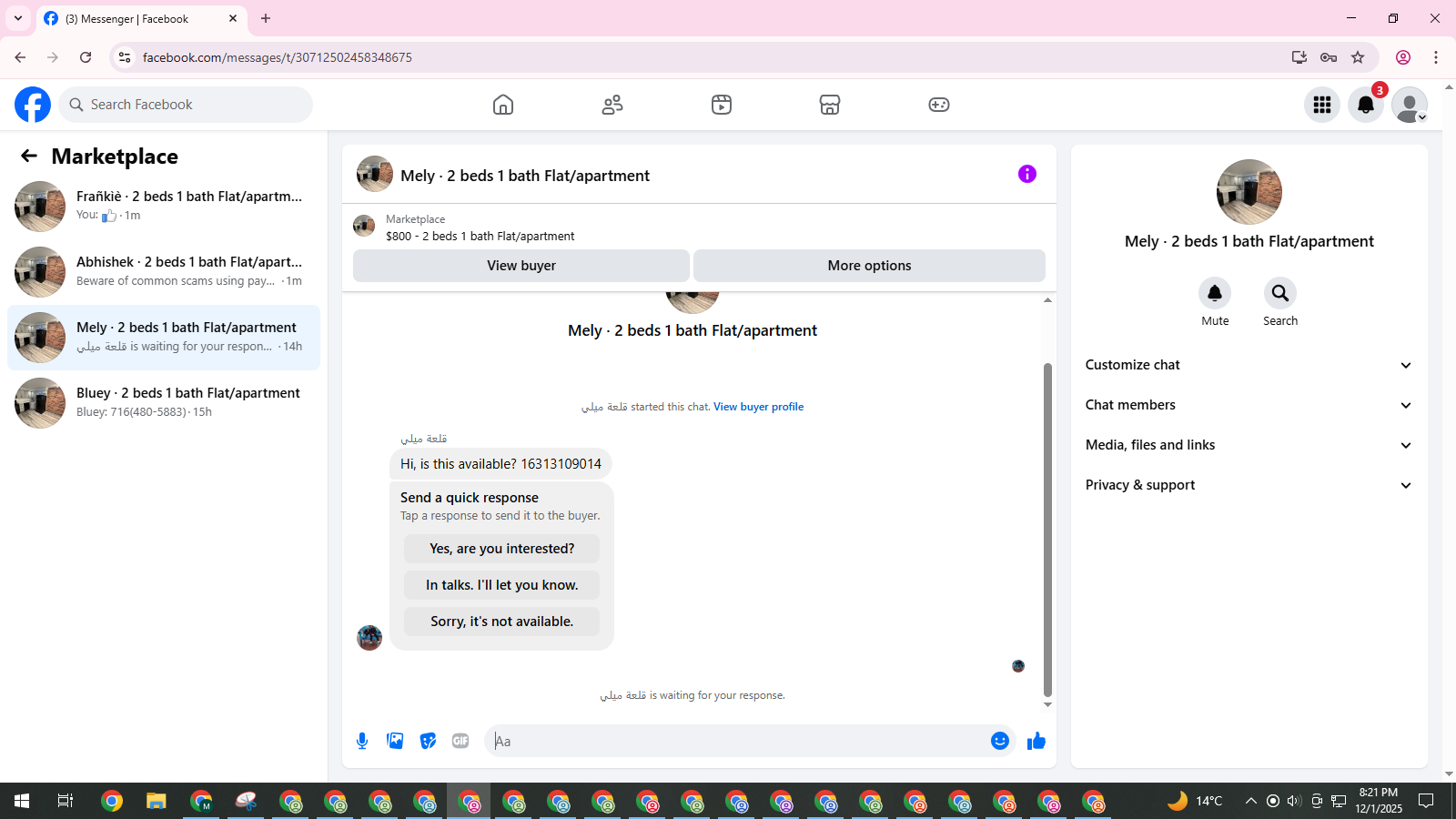The width and height of the screenshot is (1456, 819).
Task: Go back using the Marketplace back arrow
Action: tap(29, 156)
